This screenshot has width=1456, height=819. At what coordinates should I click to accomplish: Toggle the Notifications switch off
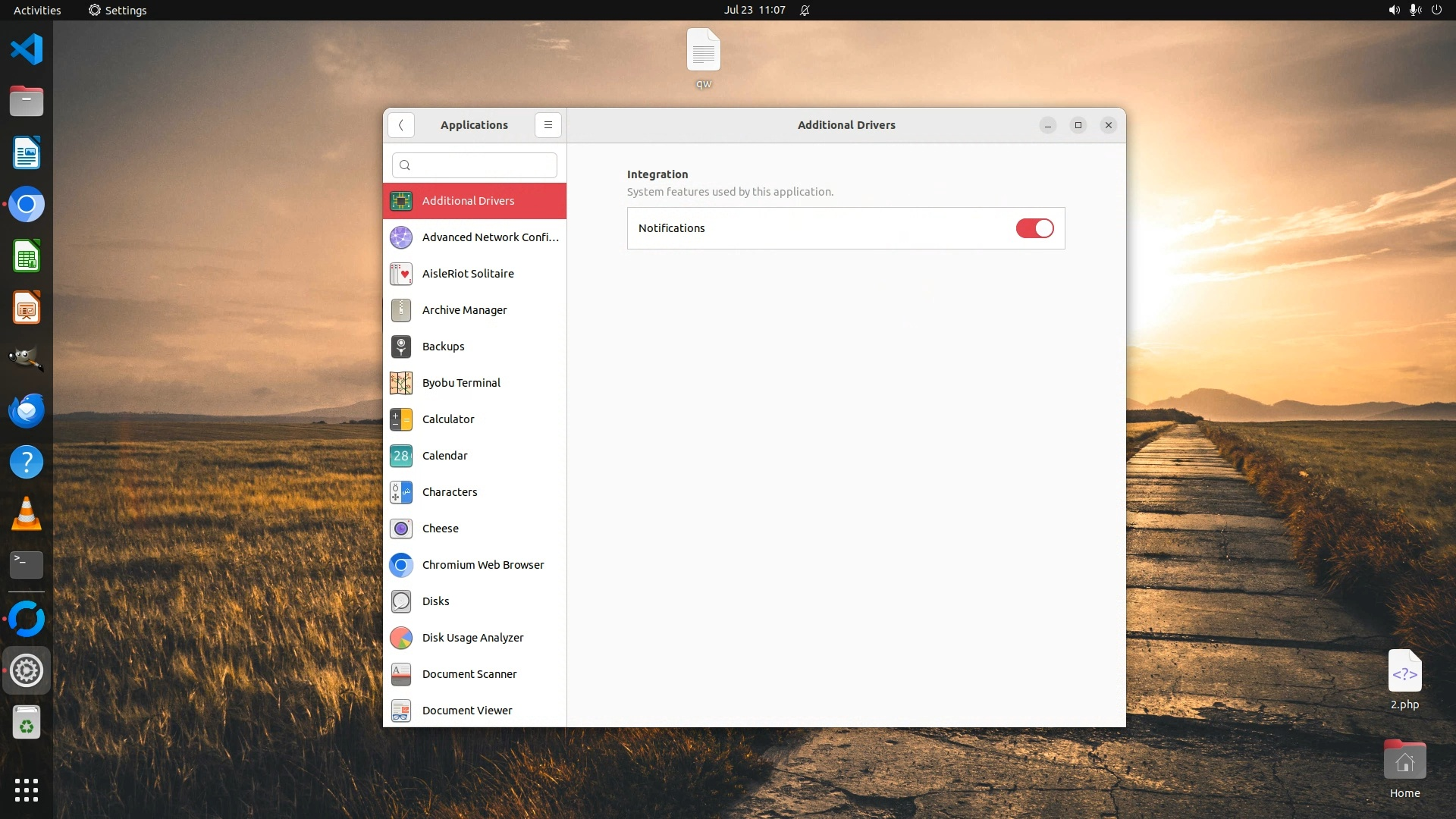(1034, 228)
